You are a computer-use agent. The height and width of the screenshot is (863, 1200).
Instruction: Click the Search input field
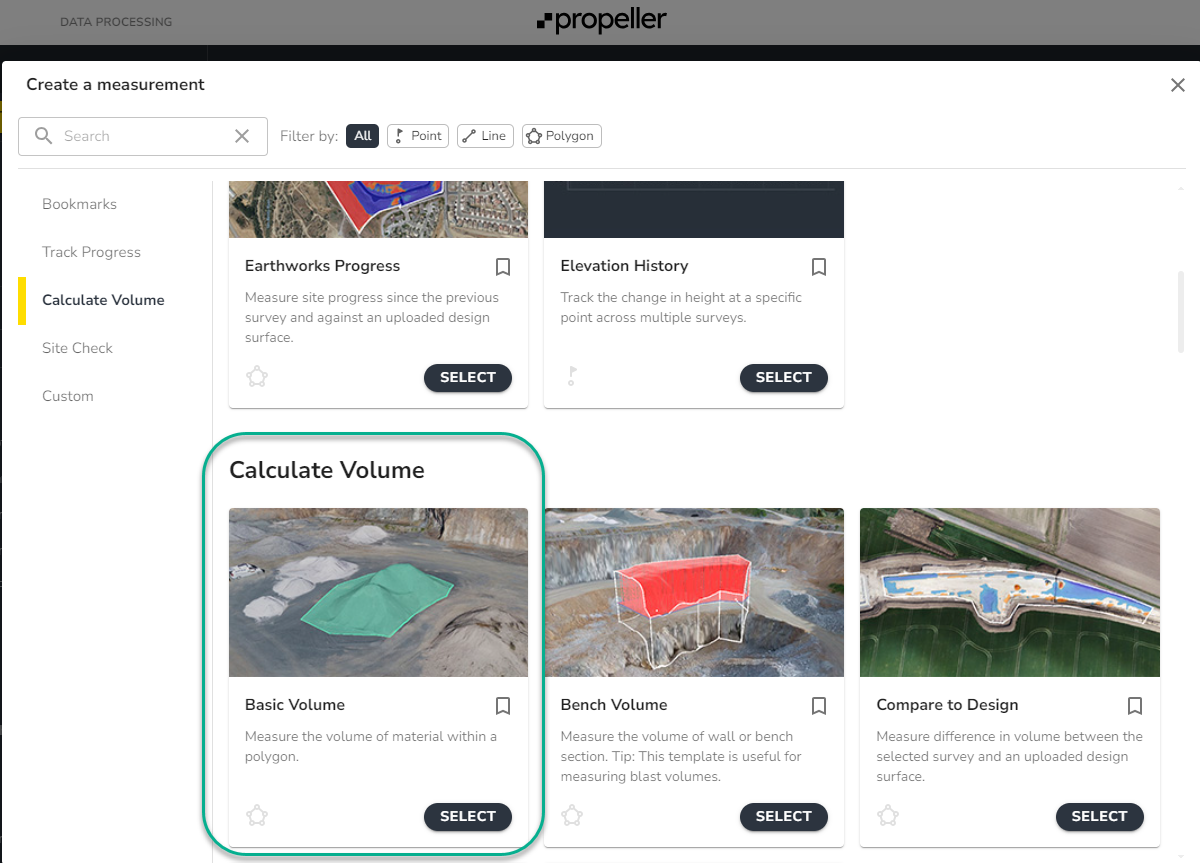click(143, 136)
